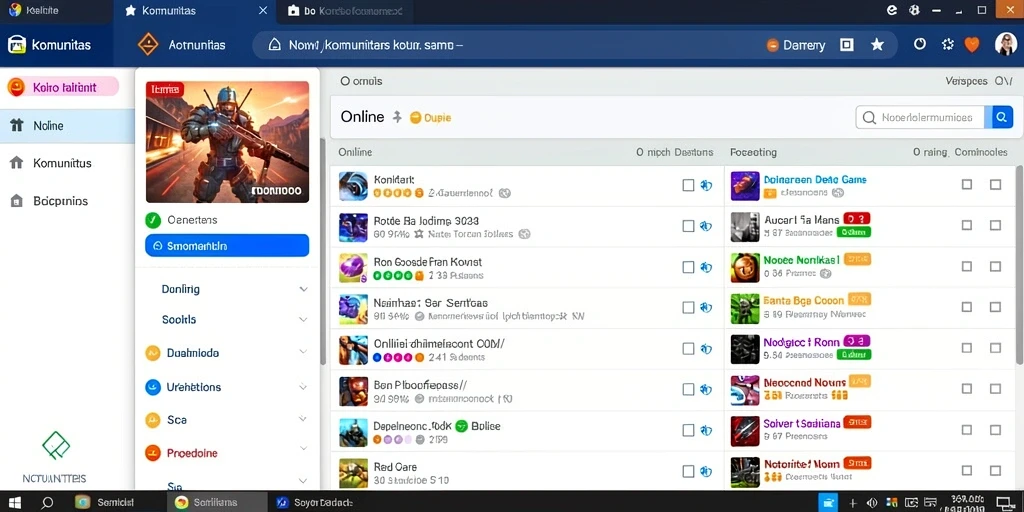The width and height of the screenshot is (1024, 512).
Task: Open the Doinareen Deno Game icon
Action: 744,185
